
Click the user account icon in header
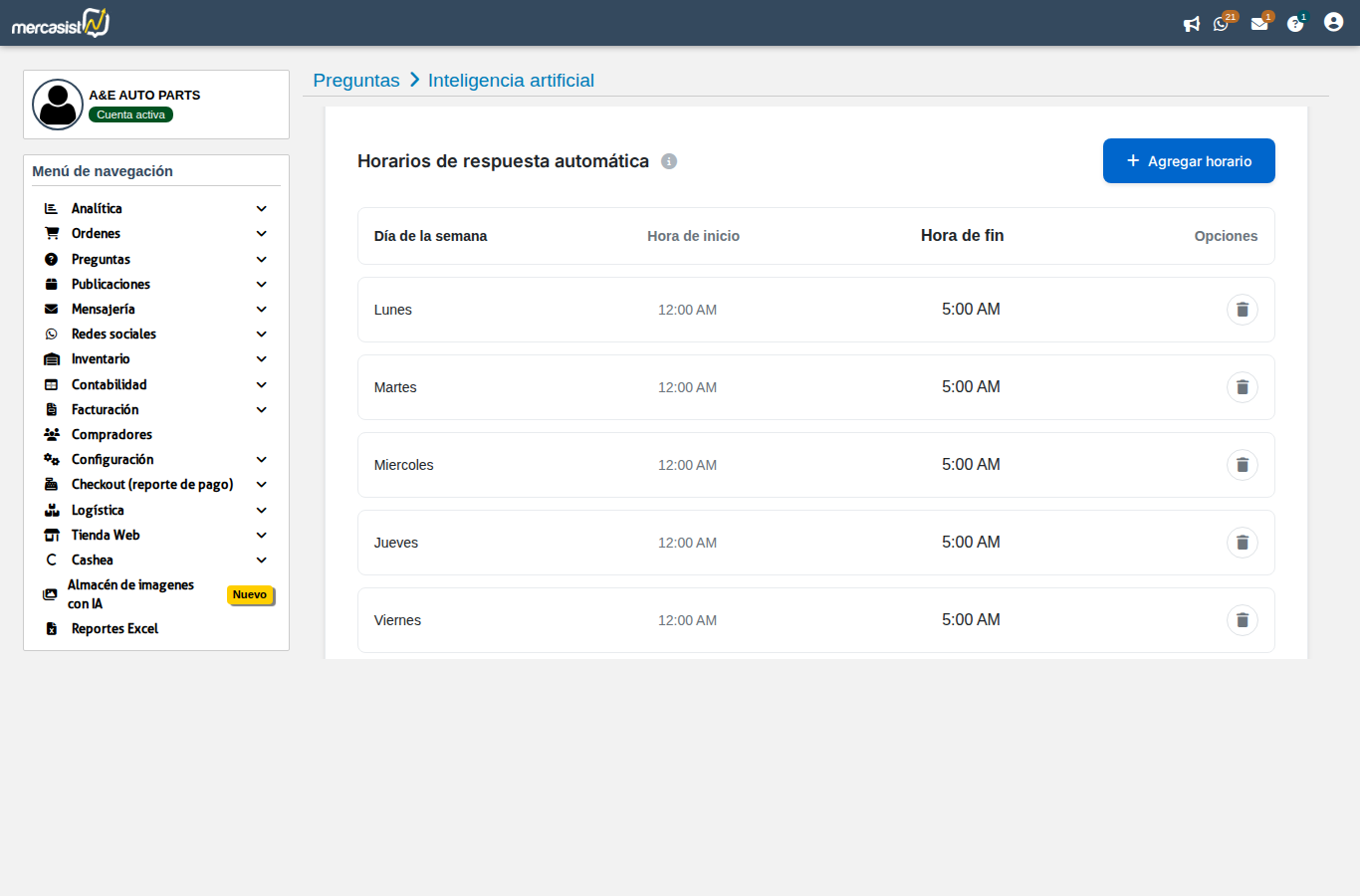coord(1333,22)
